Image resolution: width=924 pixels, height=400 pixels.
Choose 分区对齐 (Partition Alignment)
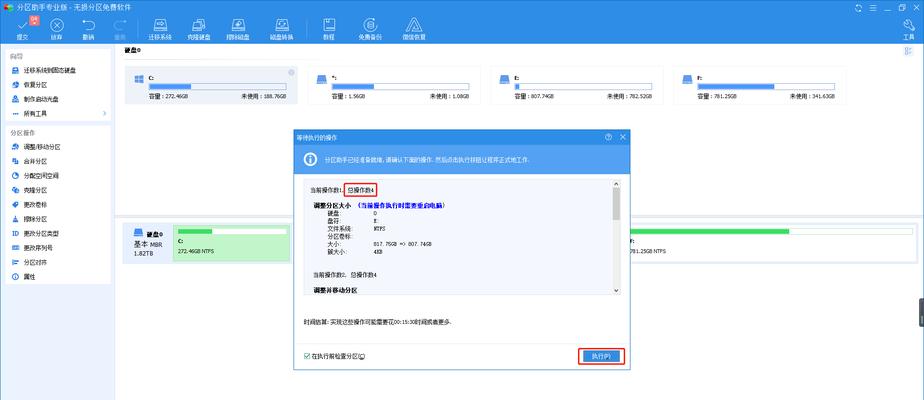pyautogui.click(x=35, y=262)
